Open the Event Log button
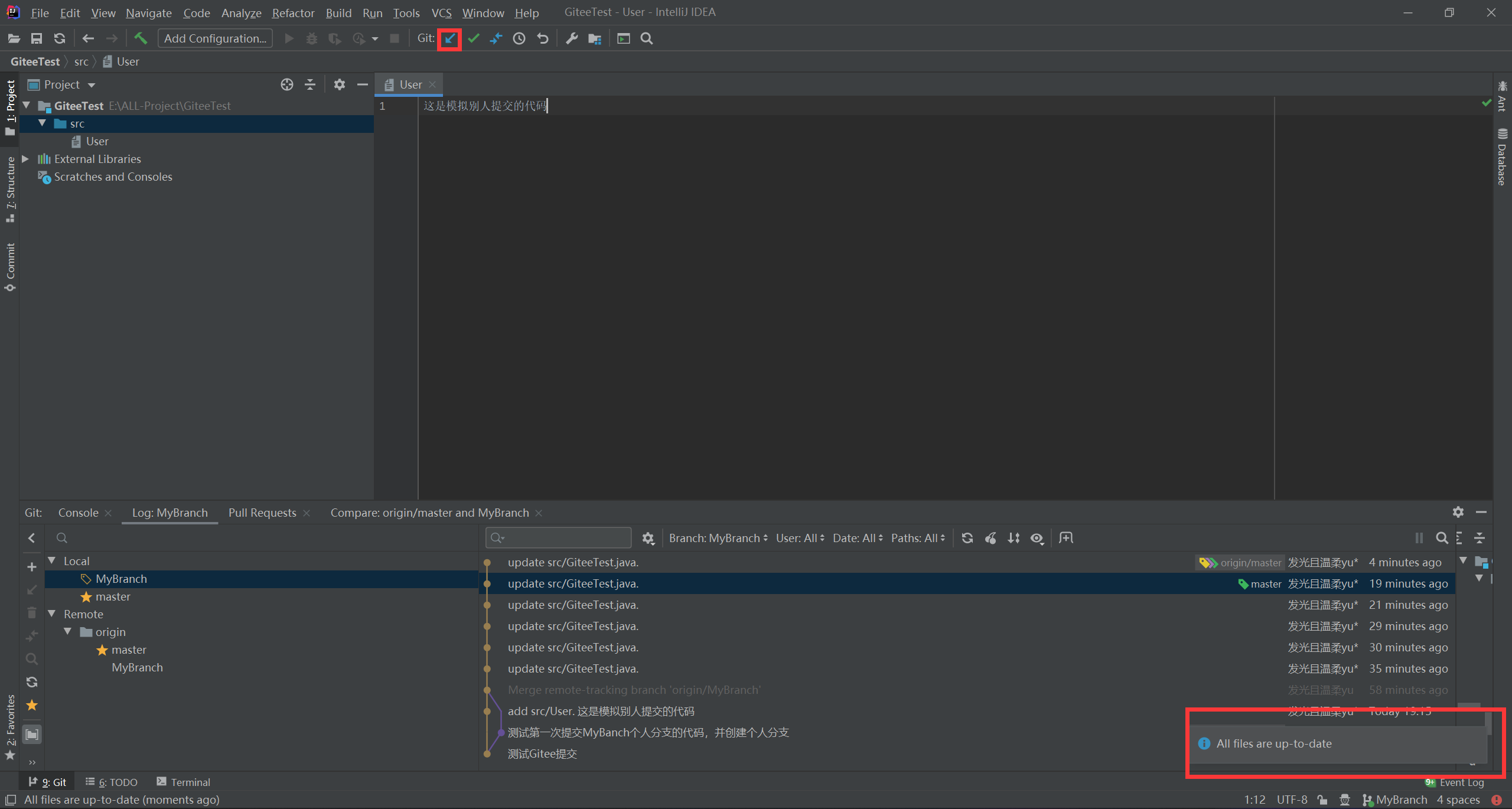1512x809 pixels. [1455, 782]
